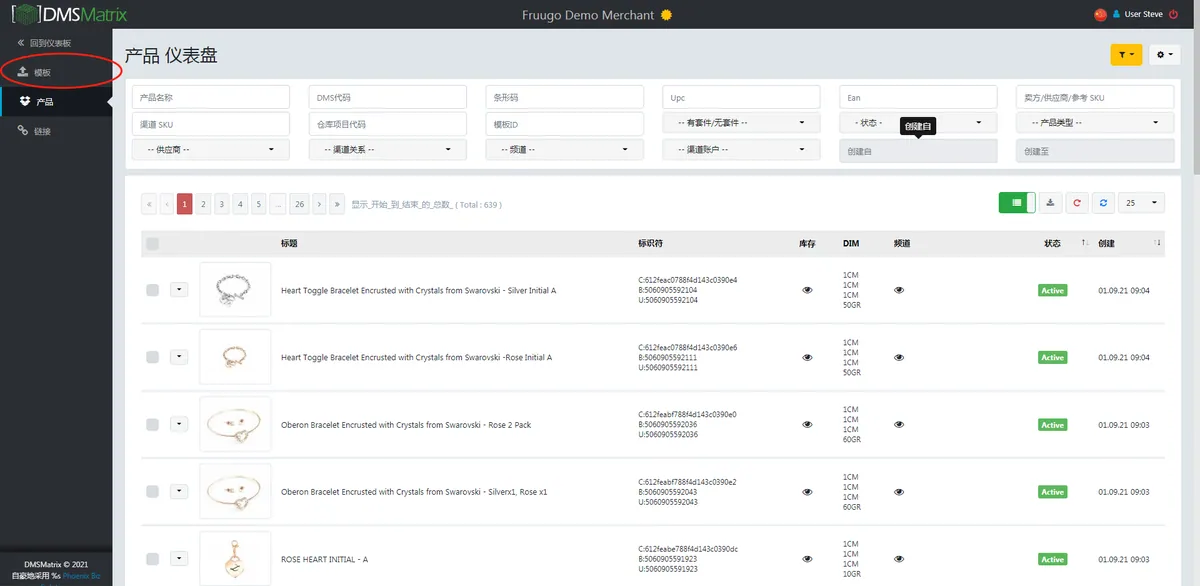Screen dimensions: 1200x586
Task: Check the Rose 2 Pack bracelet row checkbox
Action: click(x=152, y=425)
